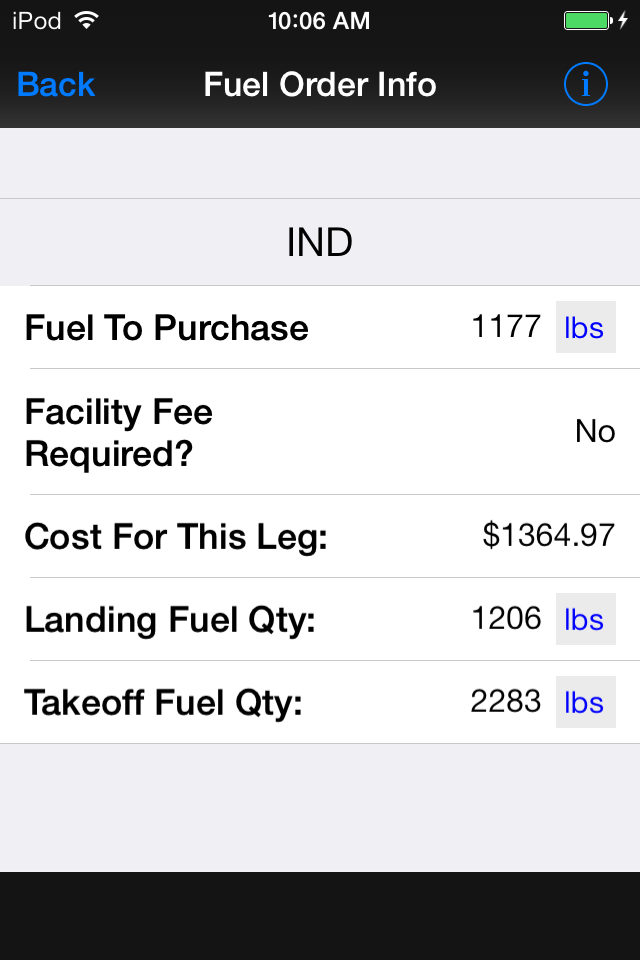Image resolution: width=640 pixels, height=960 pixels.
Task: Go back using the Back button
Action: [x=56, y=84]
